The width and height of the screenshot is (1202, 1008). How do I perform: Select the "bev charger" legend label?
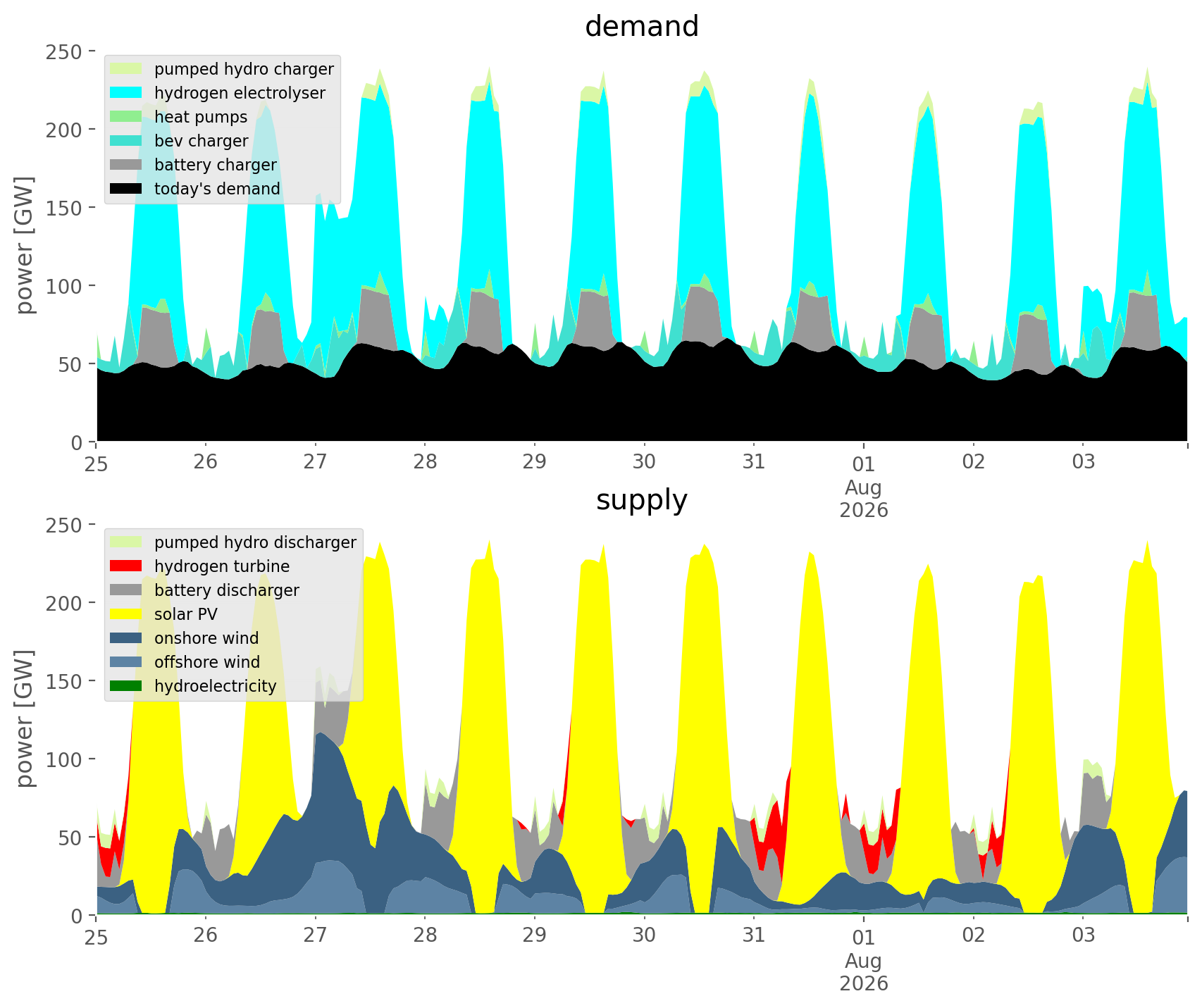[x=202, y=141]
